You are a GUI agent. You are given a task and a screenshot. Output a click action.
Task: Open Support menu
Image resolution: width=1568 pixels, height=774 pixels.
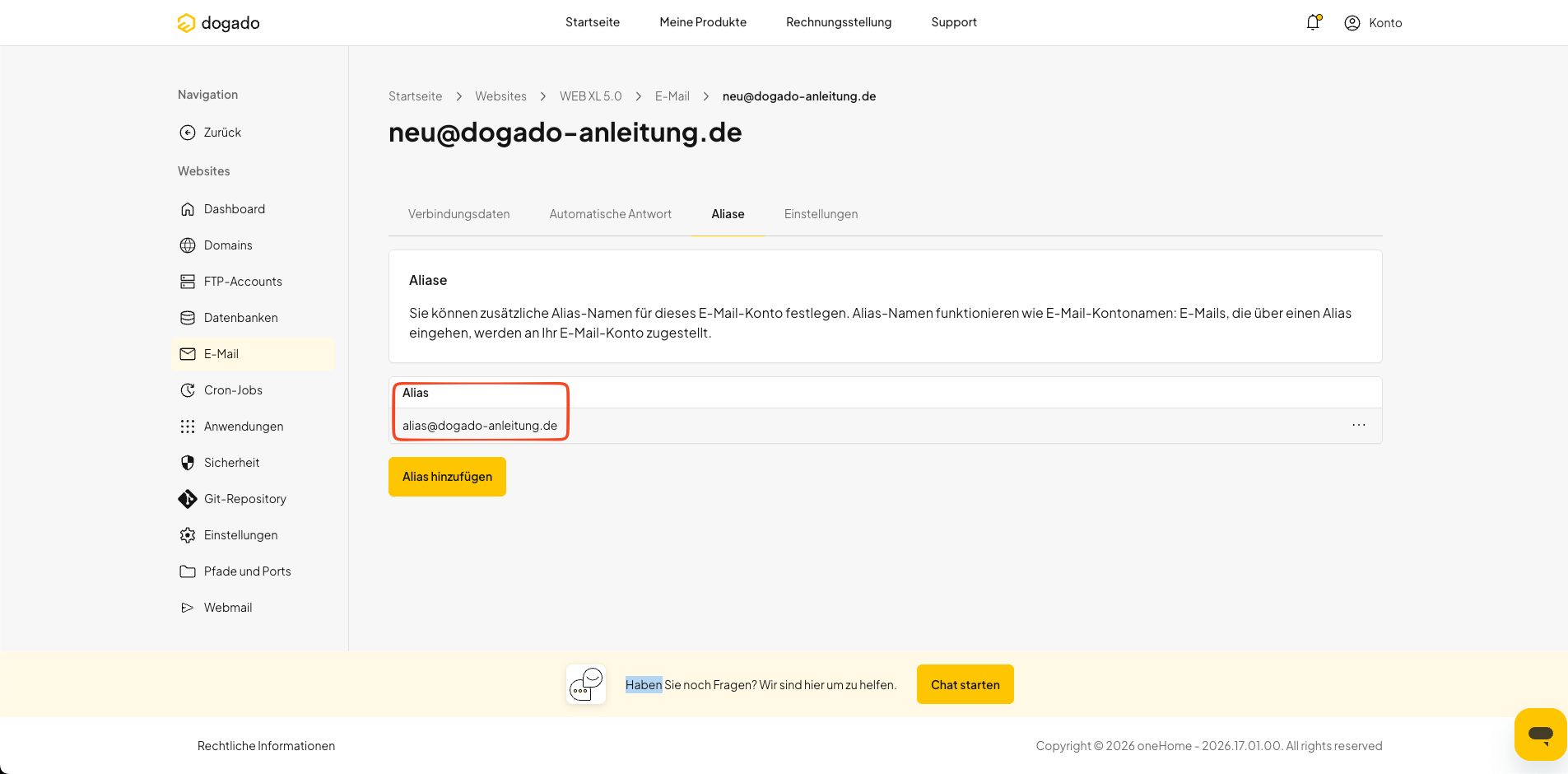pos(954,22)
